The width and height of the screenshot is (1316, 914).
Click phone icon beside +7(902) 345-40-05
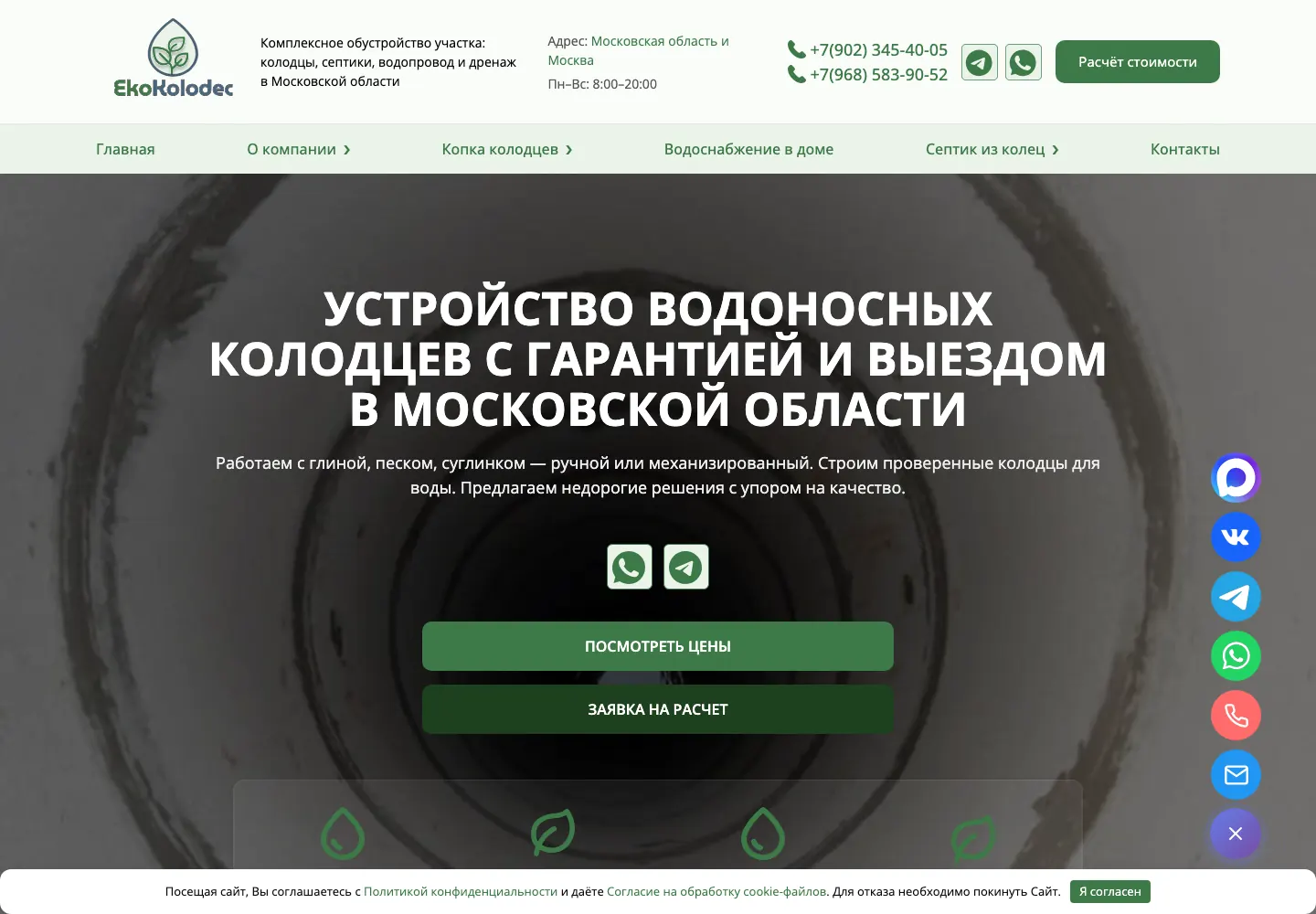[797, 49]
